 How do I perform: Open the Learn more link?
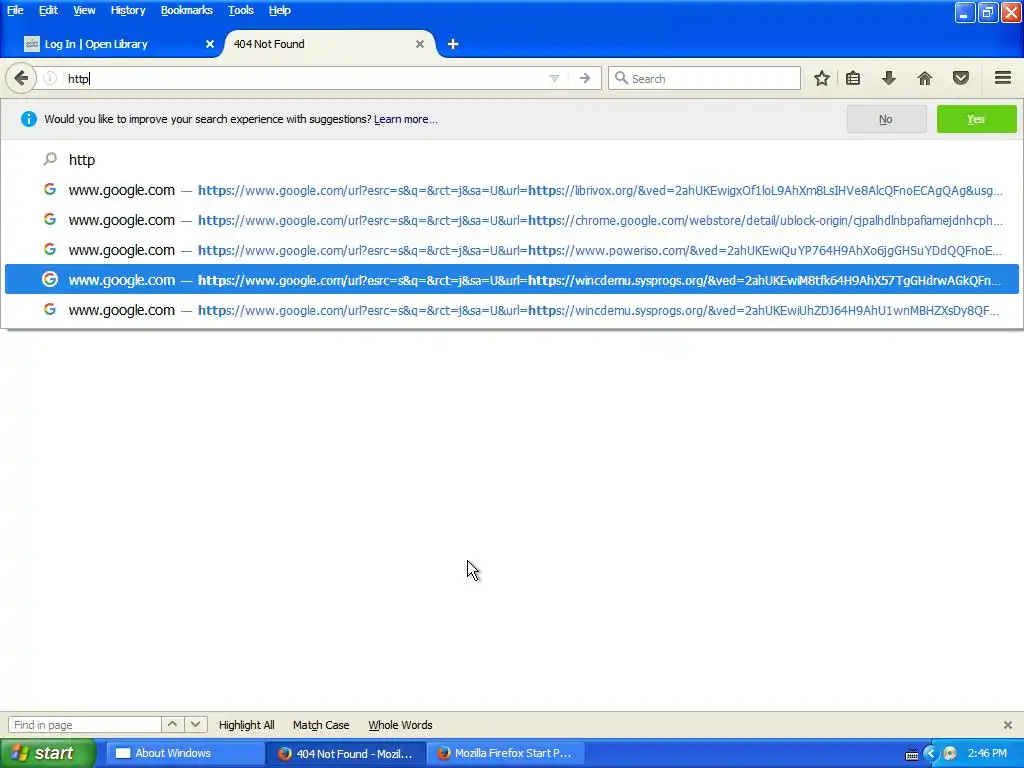pyautogui.click(x=406, y=119)
